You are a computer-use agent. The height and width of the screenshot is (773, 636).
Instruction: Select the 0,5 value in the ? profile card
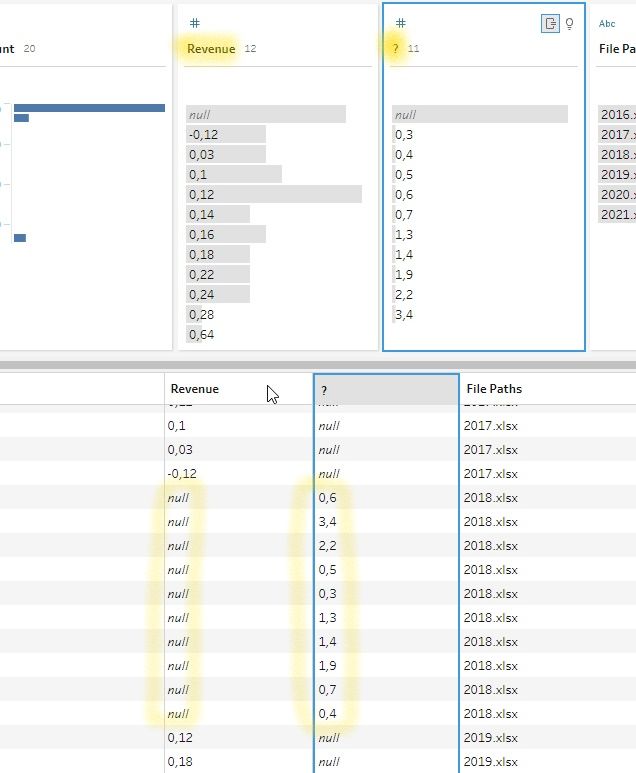point(404,175)
